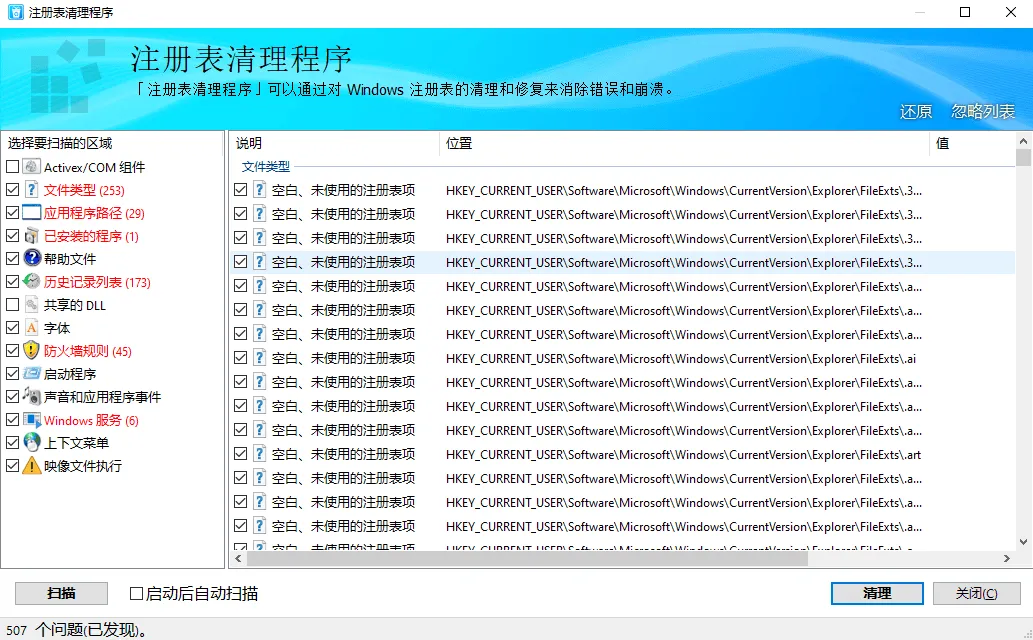Select the 已安装的程序 (1) label
The height and width of the screenshot is (640, 1033).
(91, 236)
